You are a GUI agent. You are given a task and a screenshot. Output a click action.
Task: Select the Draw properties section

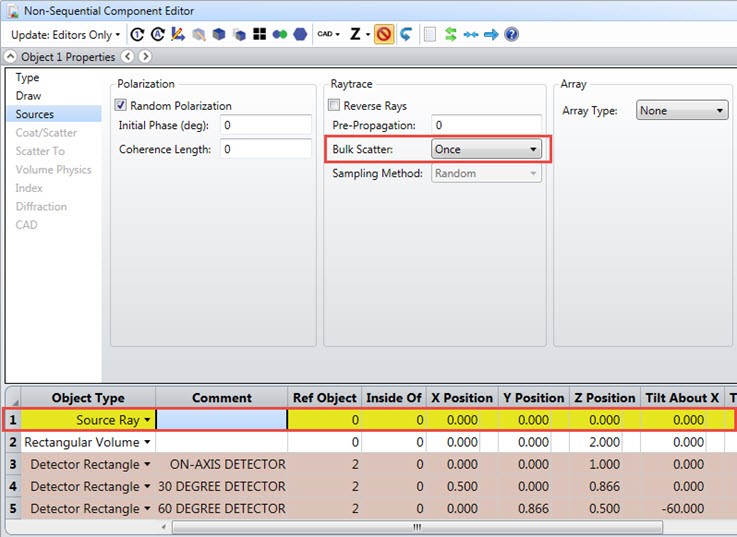click(28, 95)
